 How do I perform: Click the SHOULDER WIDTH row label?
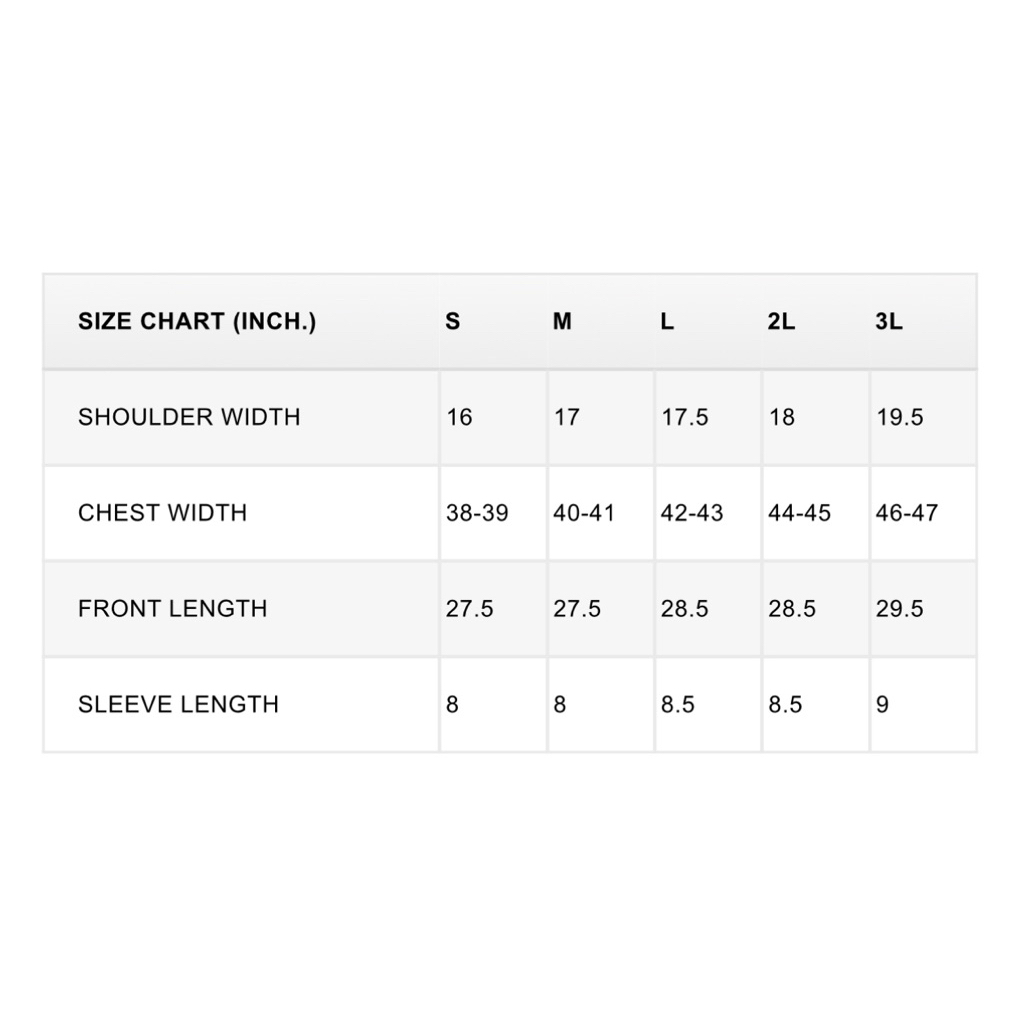click(x=189, y=417)
